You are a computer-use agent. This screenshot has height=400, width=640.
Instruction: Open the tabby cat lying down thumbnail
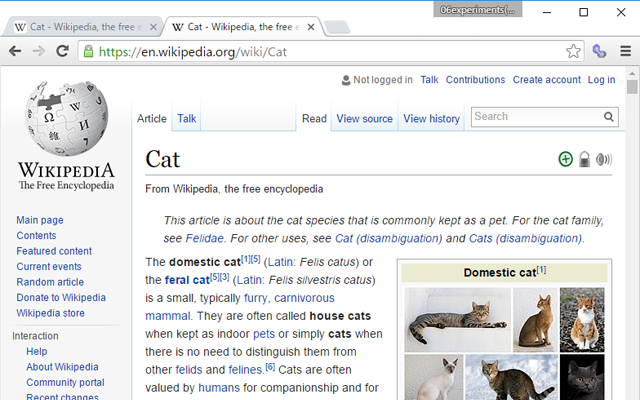(x=458, y=320)
